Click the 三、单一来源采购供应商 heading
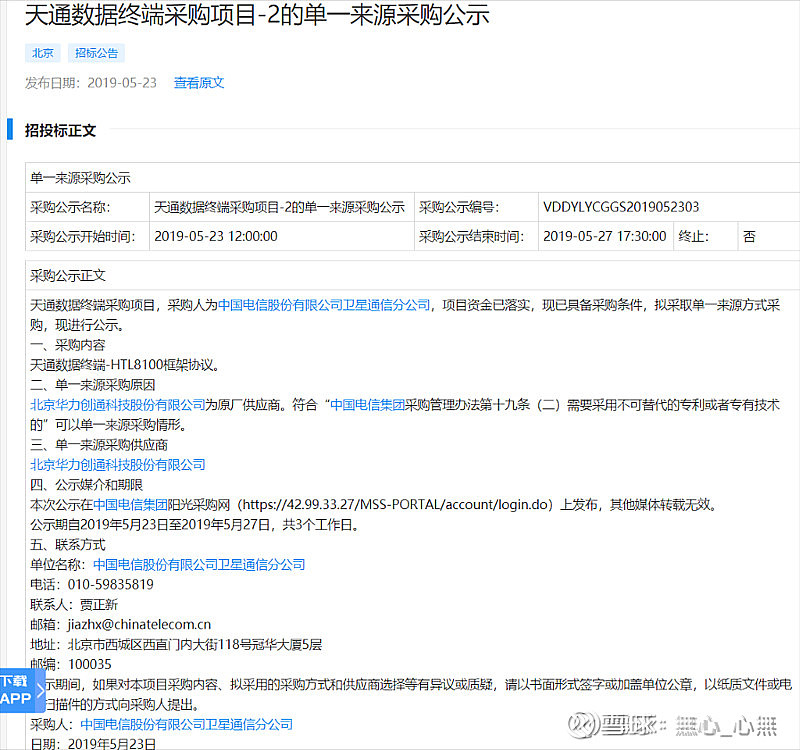The height and width of the screenshot is (750, 800). [x=99, y=445]
